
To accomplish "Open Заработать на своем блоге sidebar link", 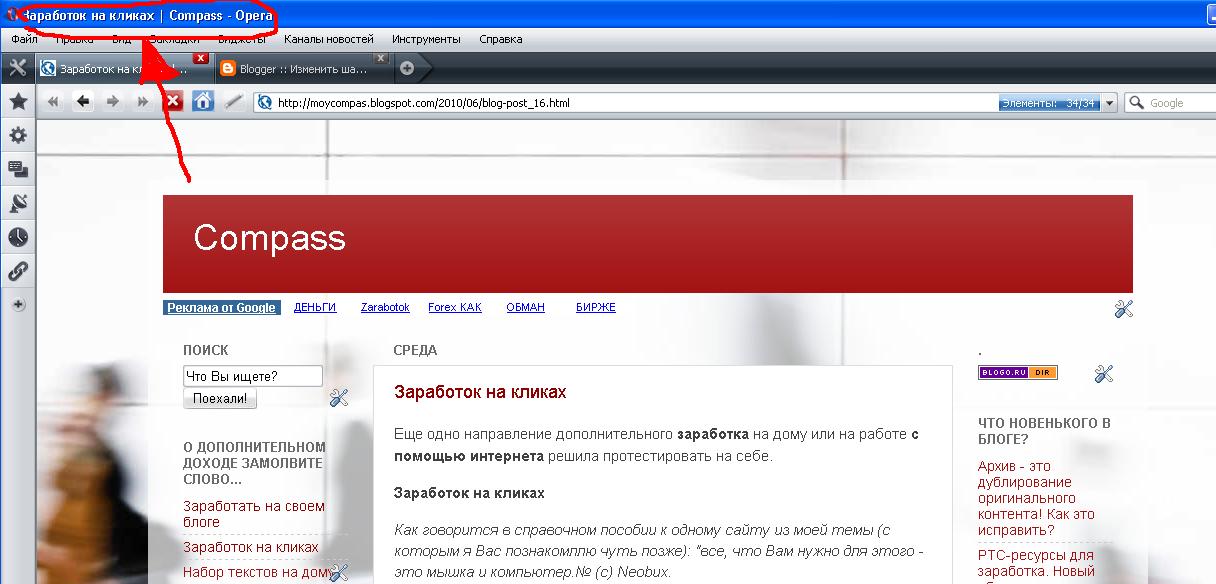I will tap(254, 514).
